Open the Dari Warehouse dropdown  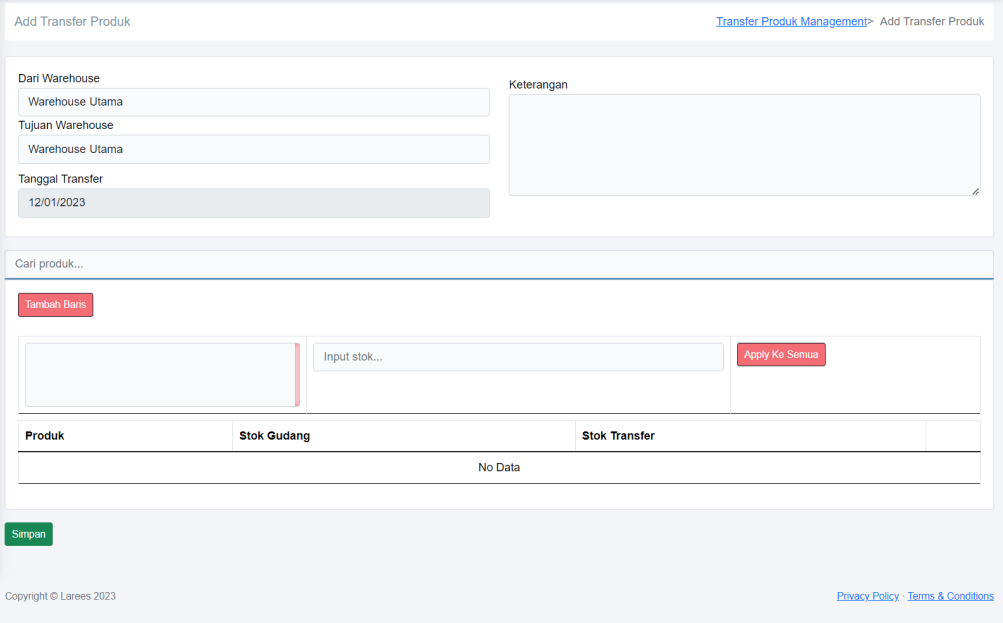tap(253, 102)
